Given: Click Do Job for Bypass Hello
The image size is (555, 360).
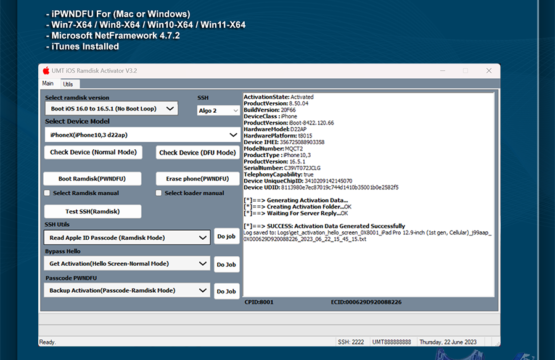Looking at the screenshot, I should [227, 264].
